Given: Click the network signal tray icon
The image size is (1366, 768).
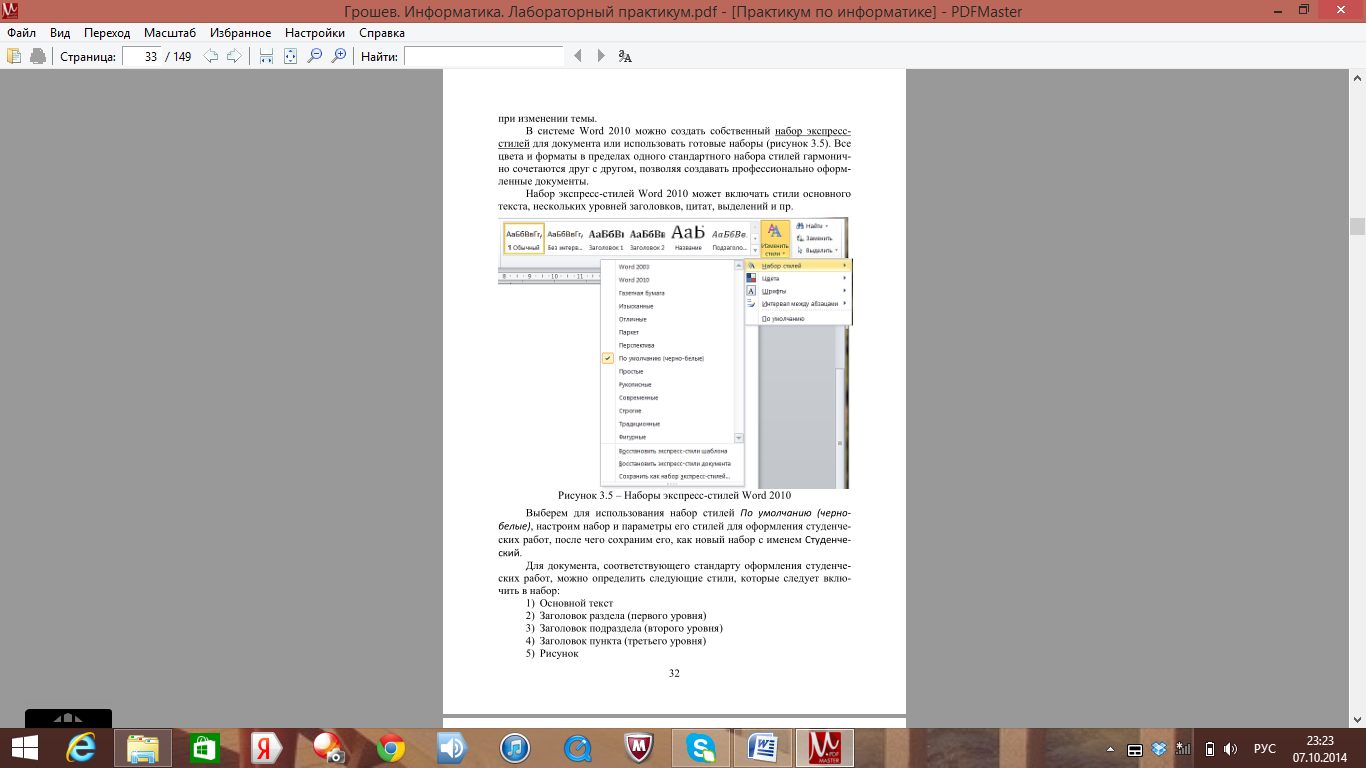Looking at the screenshot, I should [x=1183, y=749].
